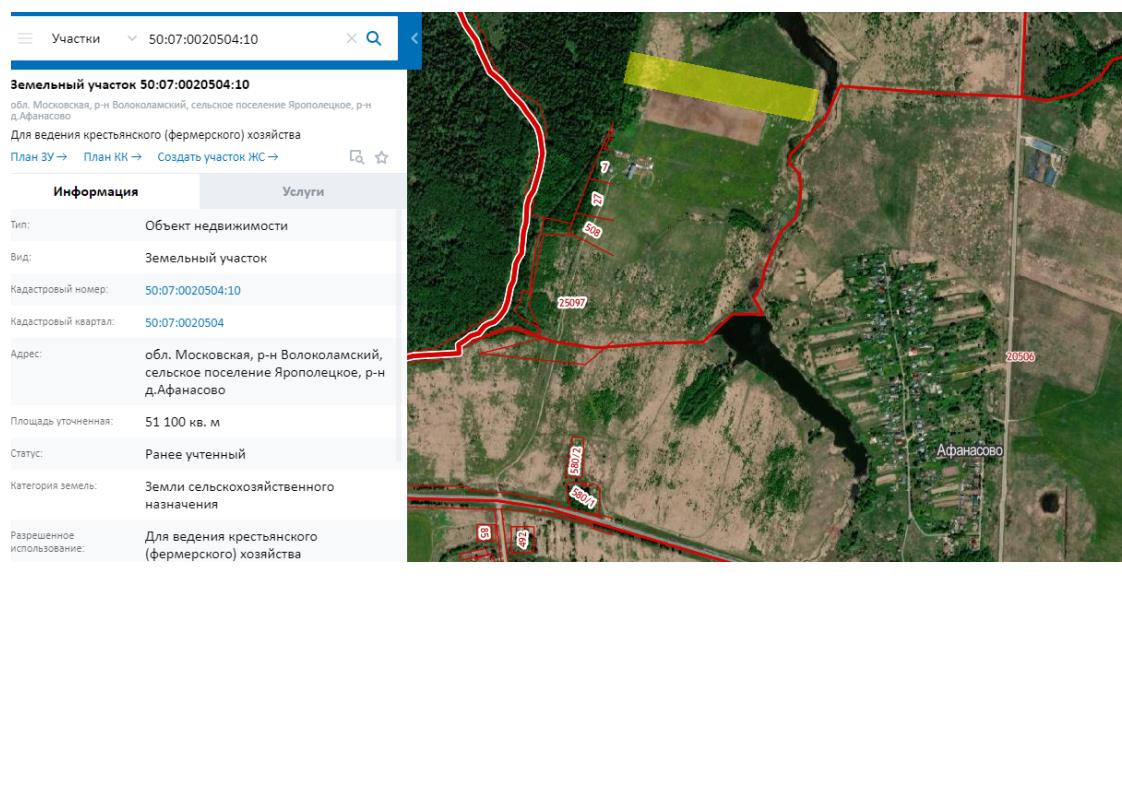Click quarter label 20506 on map

pos(1020,356)
